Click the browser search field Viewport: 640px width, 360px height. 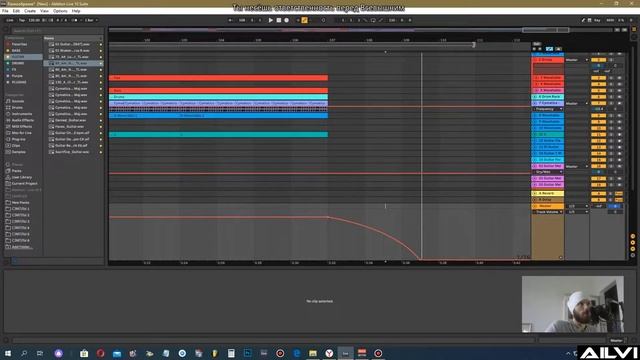pos(57,31)
